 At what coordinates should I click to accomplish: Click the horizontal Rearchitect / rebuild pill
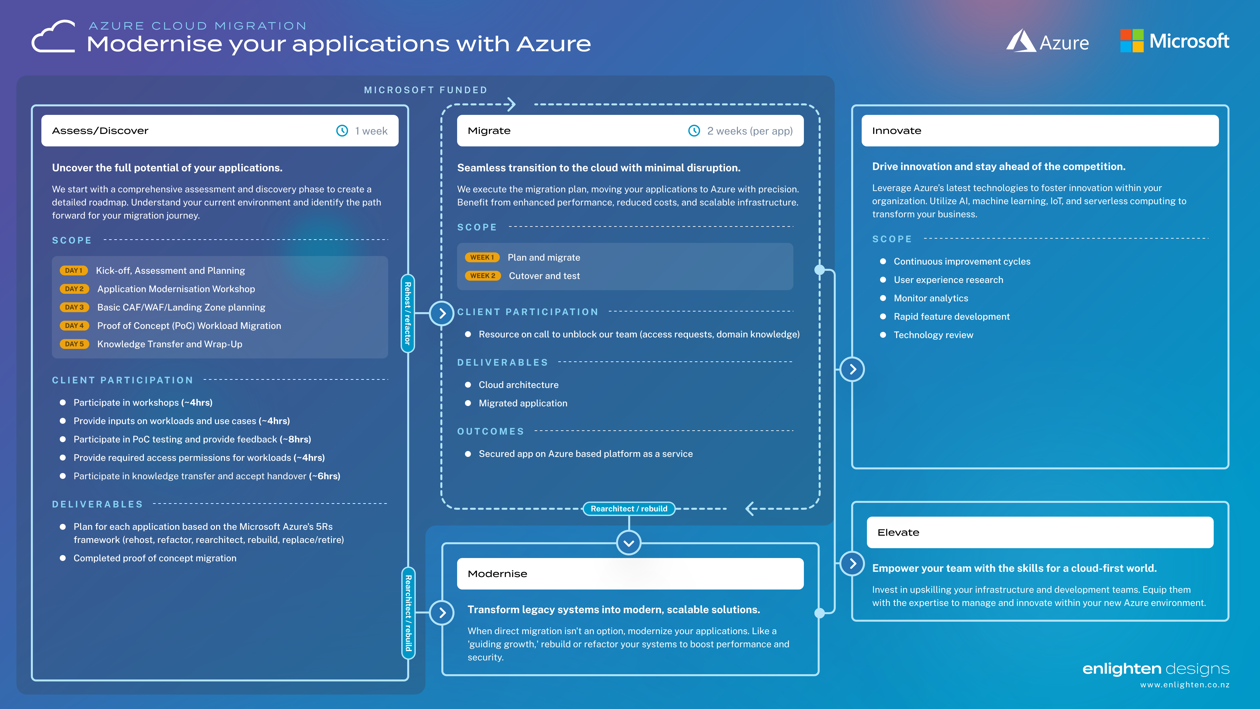(x=629, y=509)
